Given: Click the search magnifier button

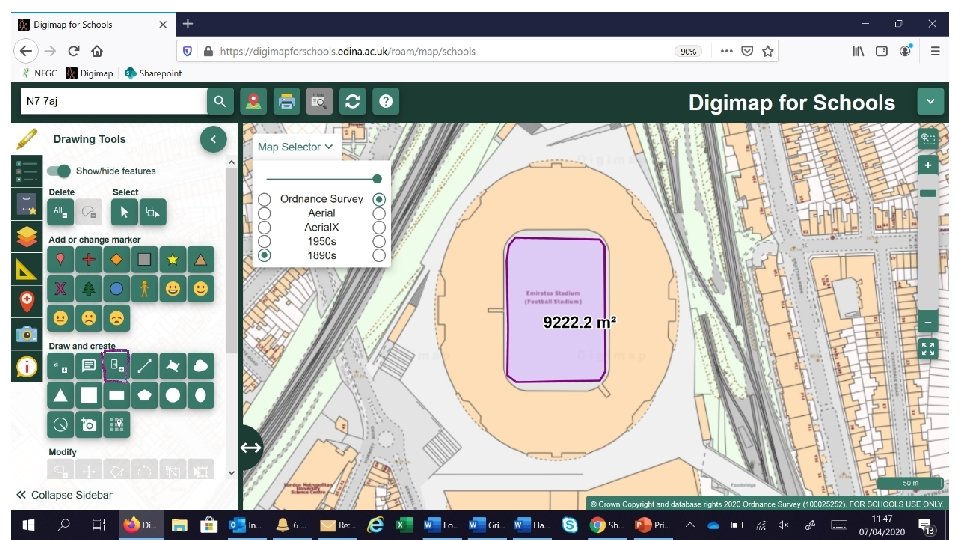Looking at the screenshot, I should pyautogui.click(x=220, y=102).
